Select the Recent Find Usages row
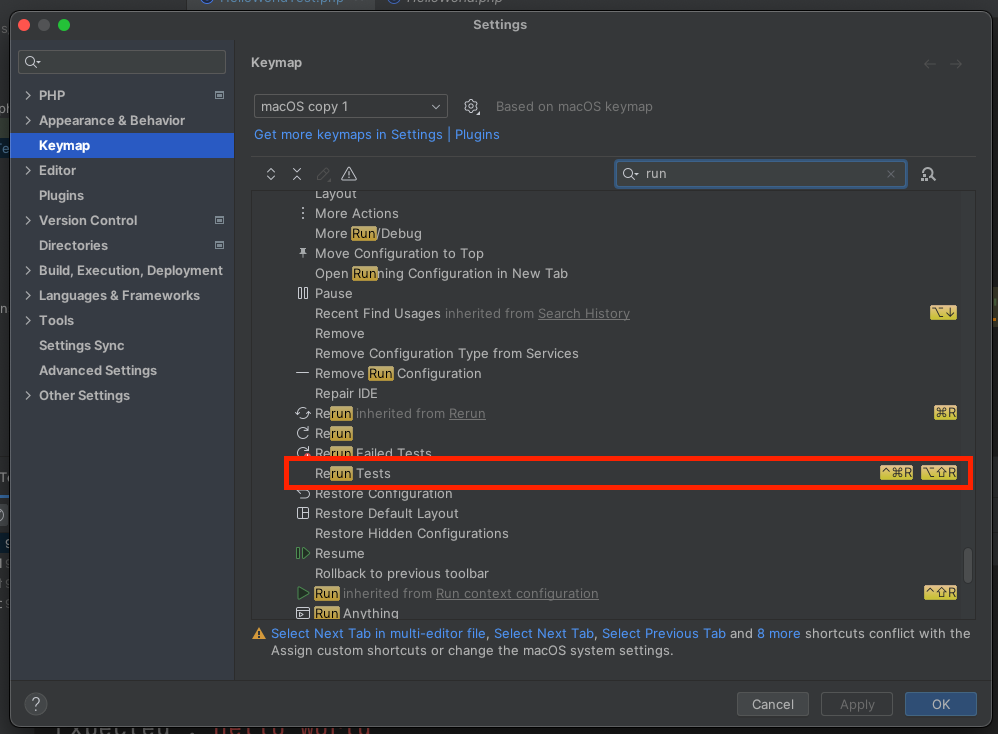The width and height of the screenshot is (998, 734). pyautogui.click(x=613, y=313)
